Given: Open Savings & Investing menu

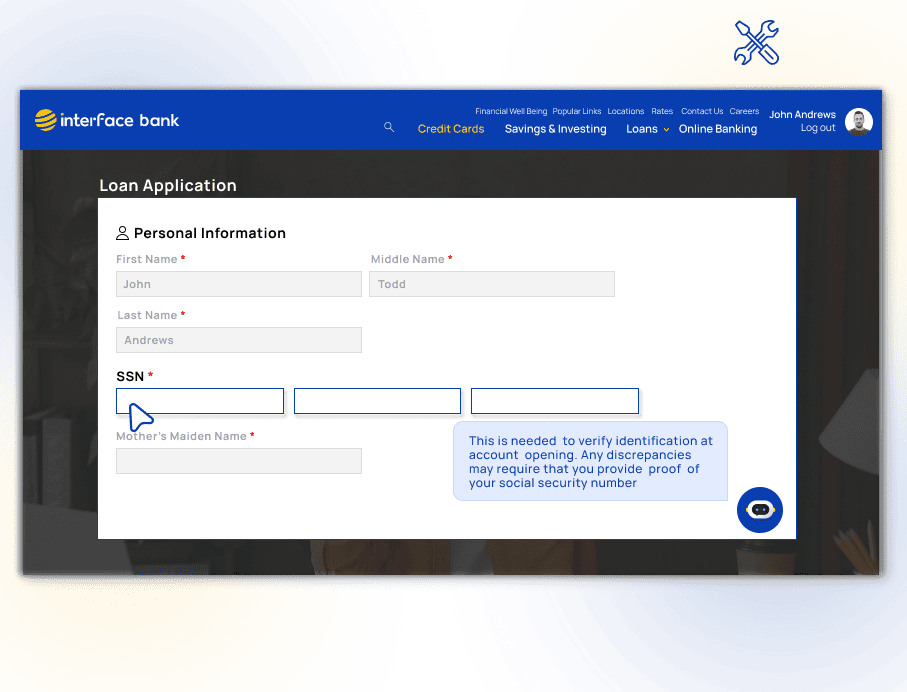Looking at the screenshot, I should 555,129.
